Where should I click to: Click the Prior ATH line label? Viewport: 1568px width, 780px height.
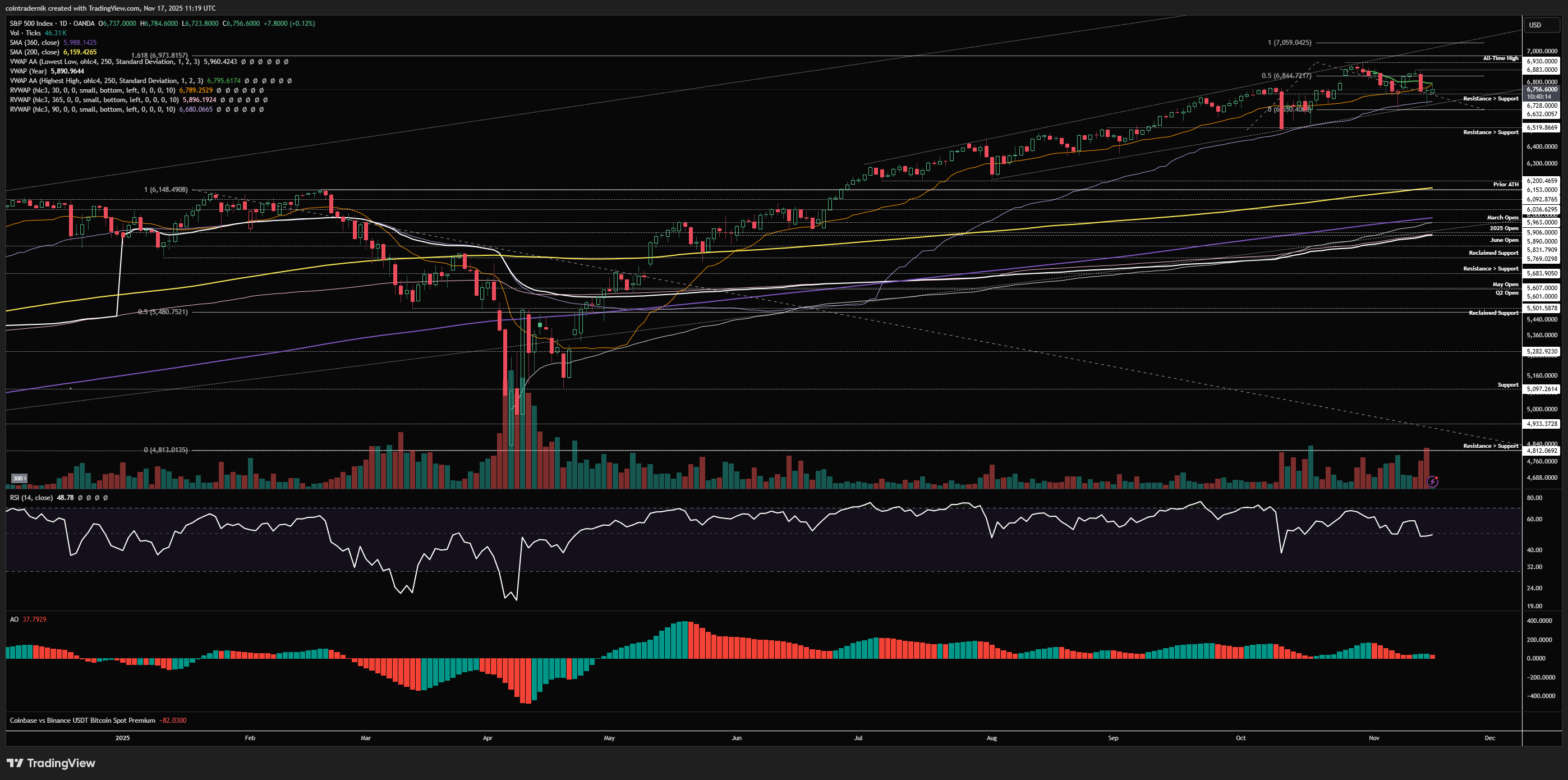pos(1506,185)
